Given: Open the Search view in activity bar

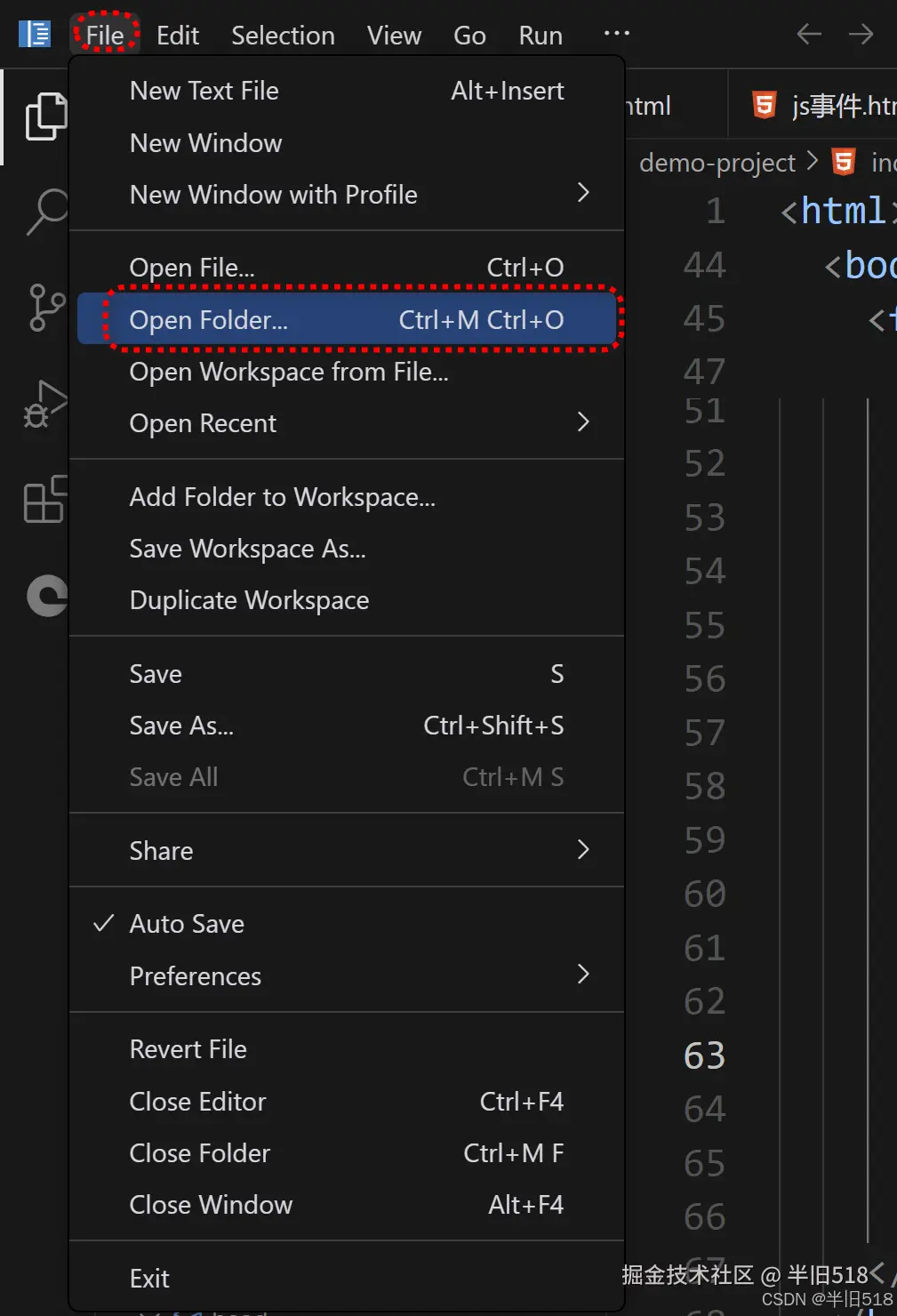Looking at the screenshot, I should pyautogui.click(x=46, y=211).
